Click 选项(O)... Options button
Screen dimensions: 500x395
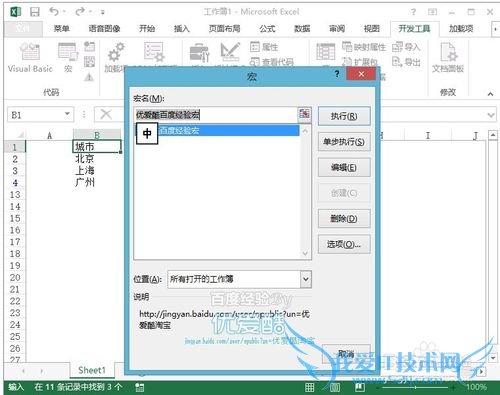coord(344,244)
